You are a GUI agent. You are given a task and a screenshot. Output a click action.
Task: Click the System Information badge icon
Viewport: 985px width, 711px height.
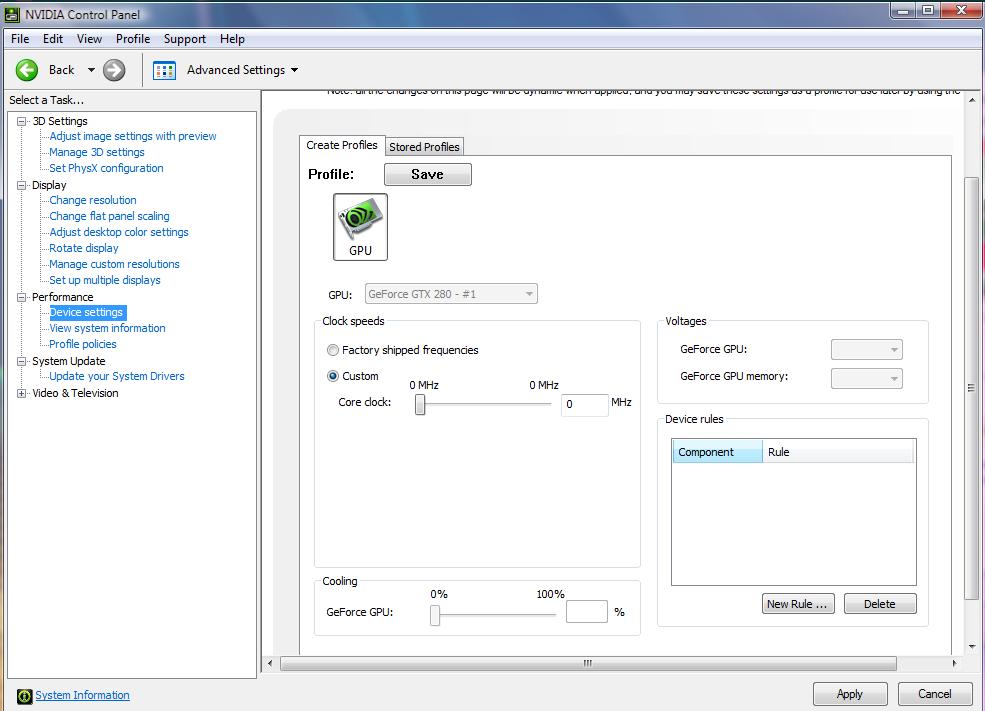coord(24,695)
